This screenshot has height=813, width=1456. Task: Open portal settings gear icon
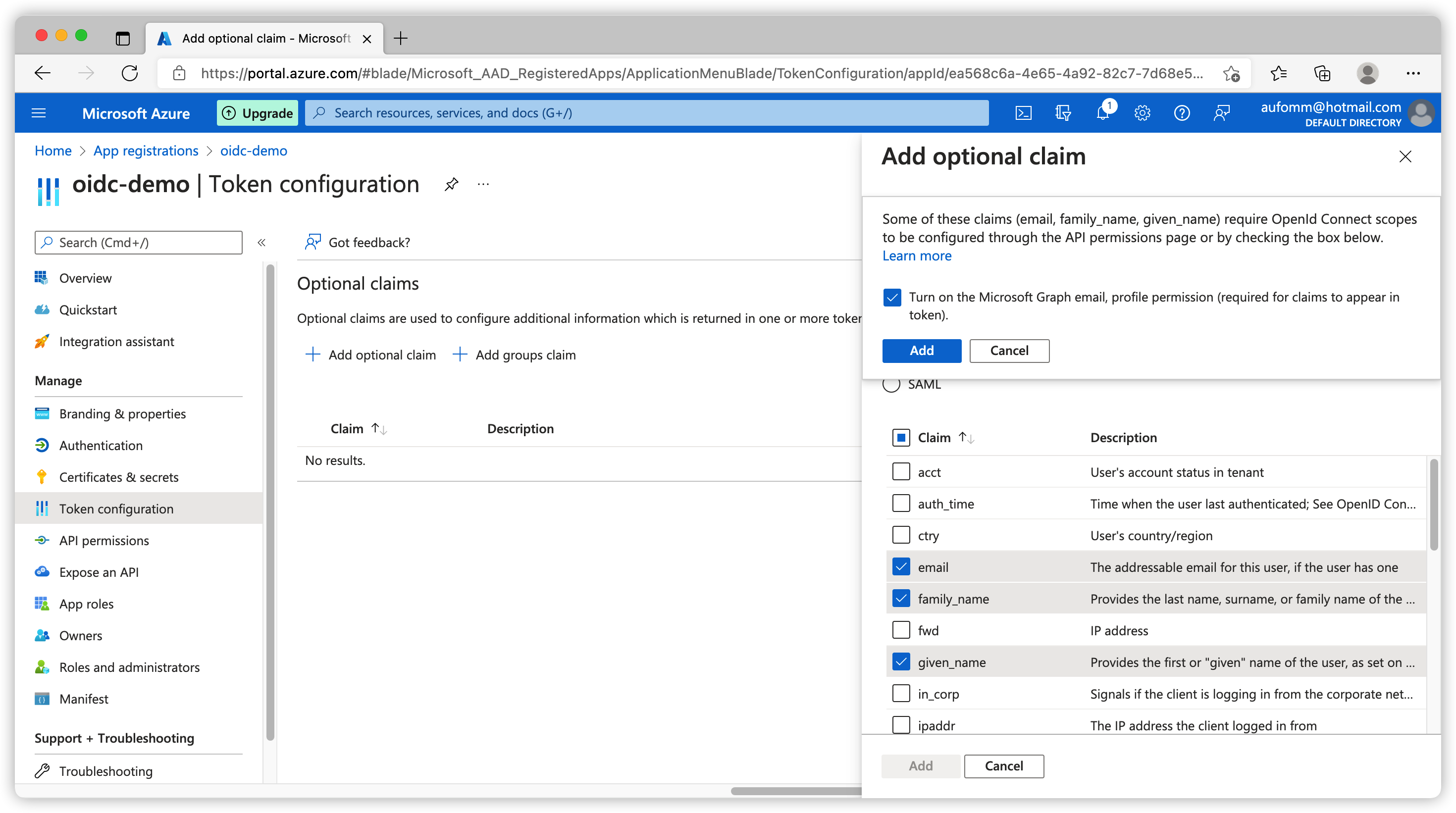(x=1143, y=113)
